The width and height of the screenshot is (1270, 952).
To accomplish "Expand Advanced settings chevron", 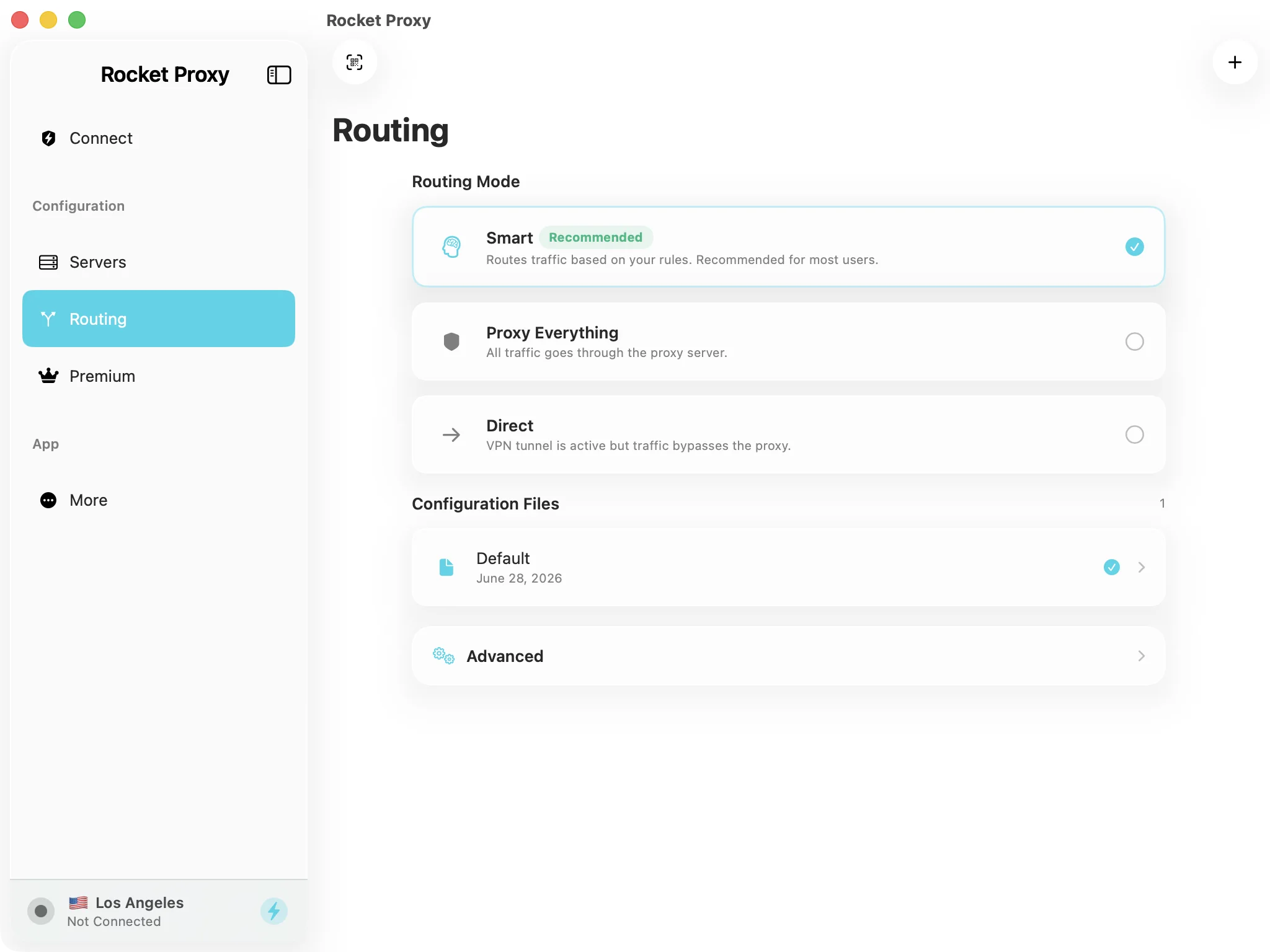I will (1141, 656).
